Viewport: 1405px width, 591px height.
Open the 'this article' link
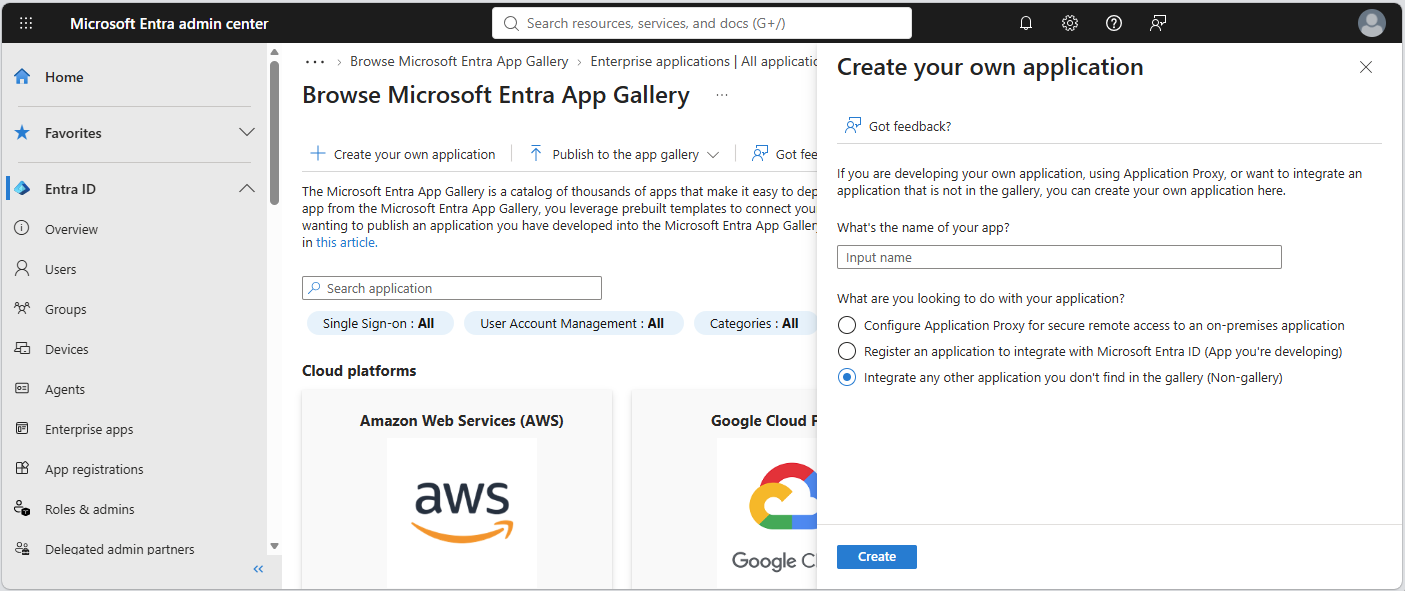(x=346, y=242)
